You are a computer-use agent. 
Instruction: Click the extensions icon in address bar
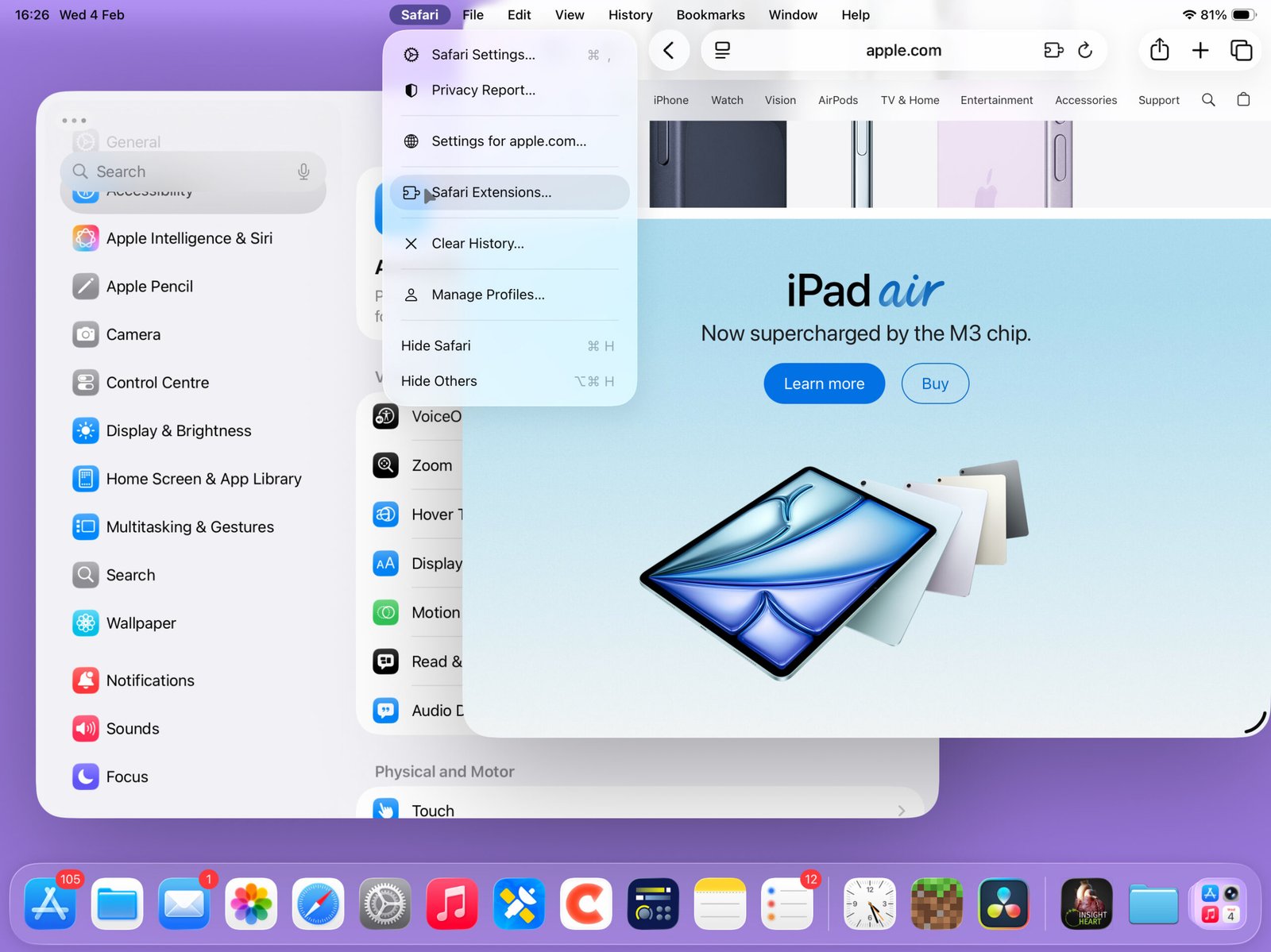pyautogui.click(x=1053, y=51)
